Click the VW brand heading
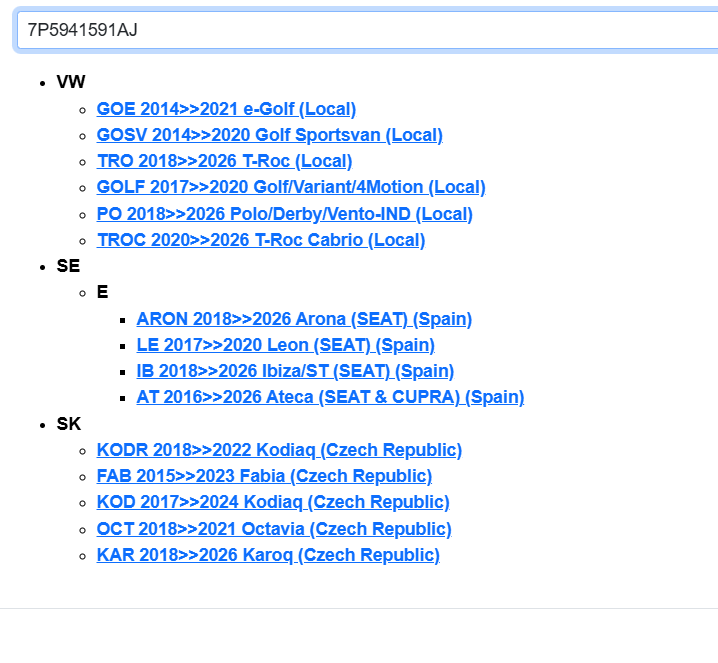This screenshot has height=663, width=718. (71, 82)
